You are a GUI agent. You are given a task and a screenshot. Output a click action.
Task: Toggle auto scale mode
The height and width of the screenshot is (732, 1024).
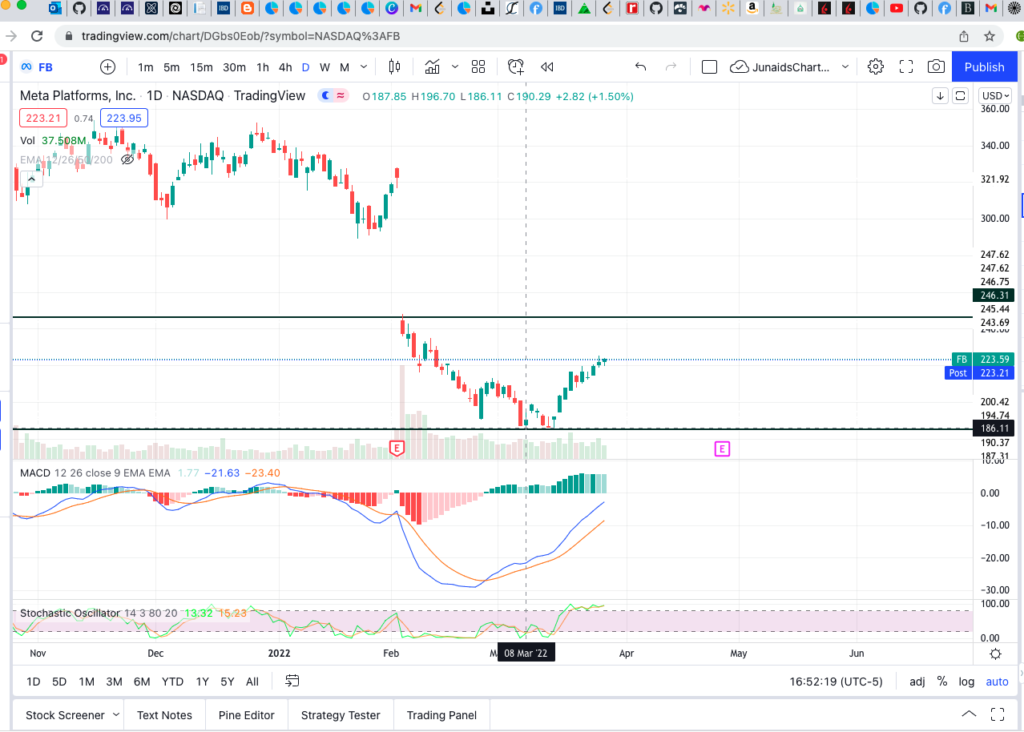point(997,681)
